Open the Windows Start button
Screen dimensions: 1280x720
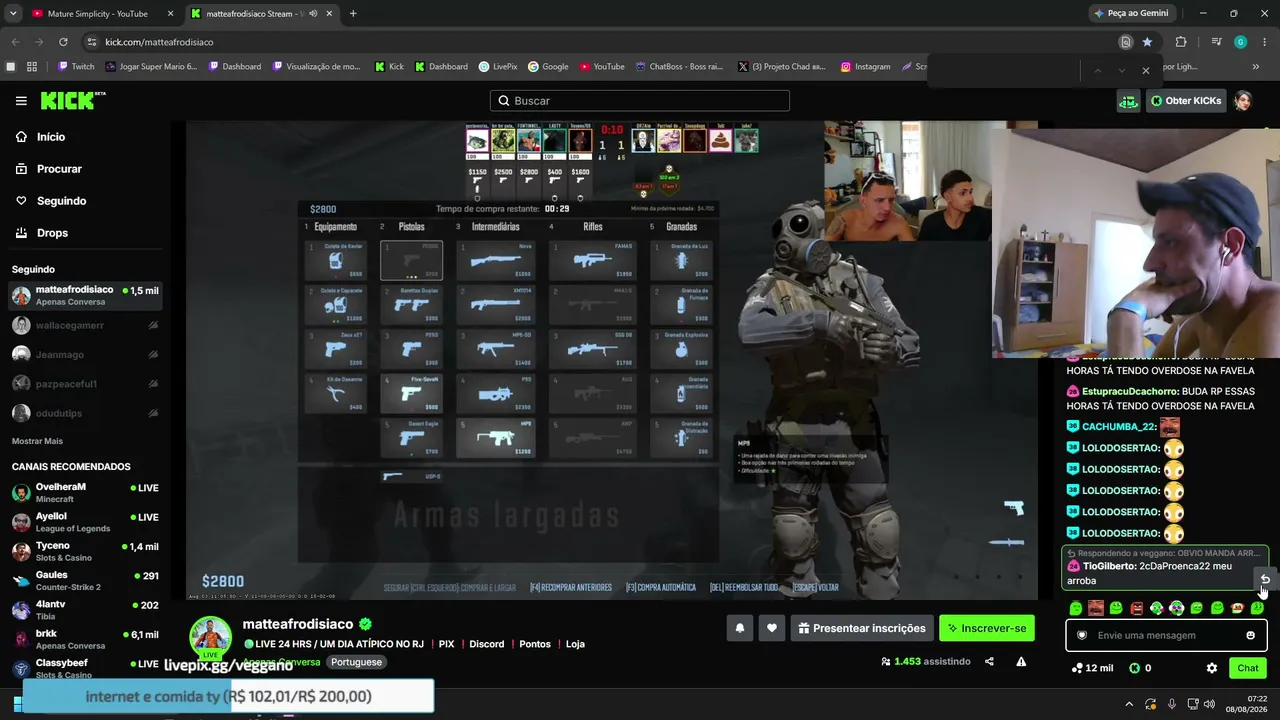tap(16, 703)
